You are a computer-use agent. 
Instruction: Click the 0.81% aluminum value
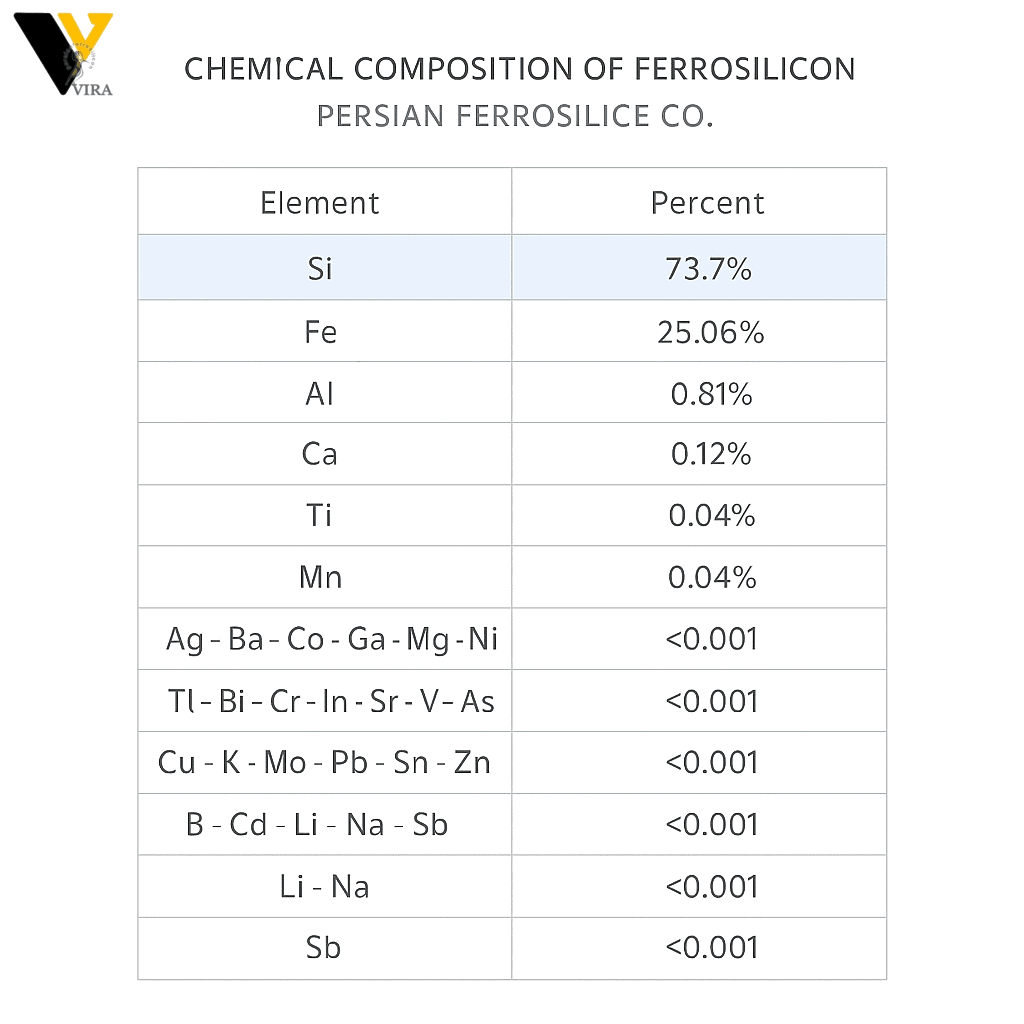[711, 394]
